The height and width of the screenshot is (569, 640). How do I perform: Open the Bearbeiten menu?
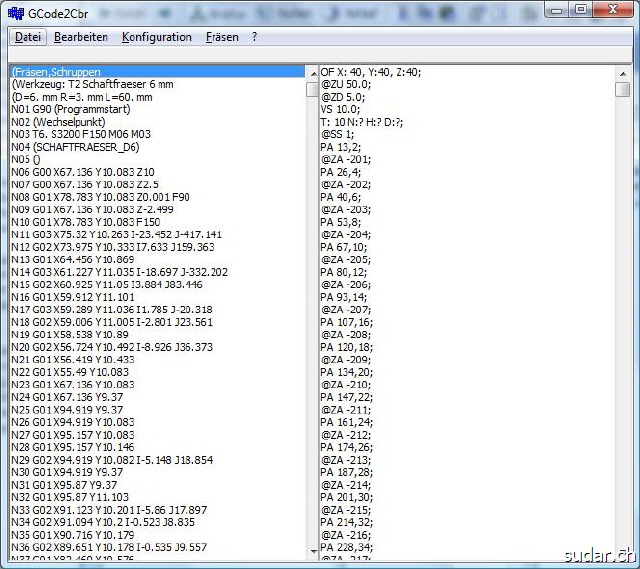pyautogui.click(x=81, y=37)
